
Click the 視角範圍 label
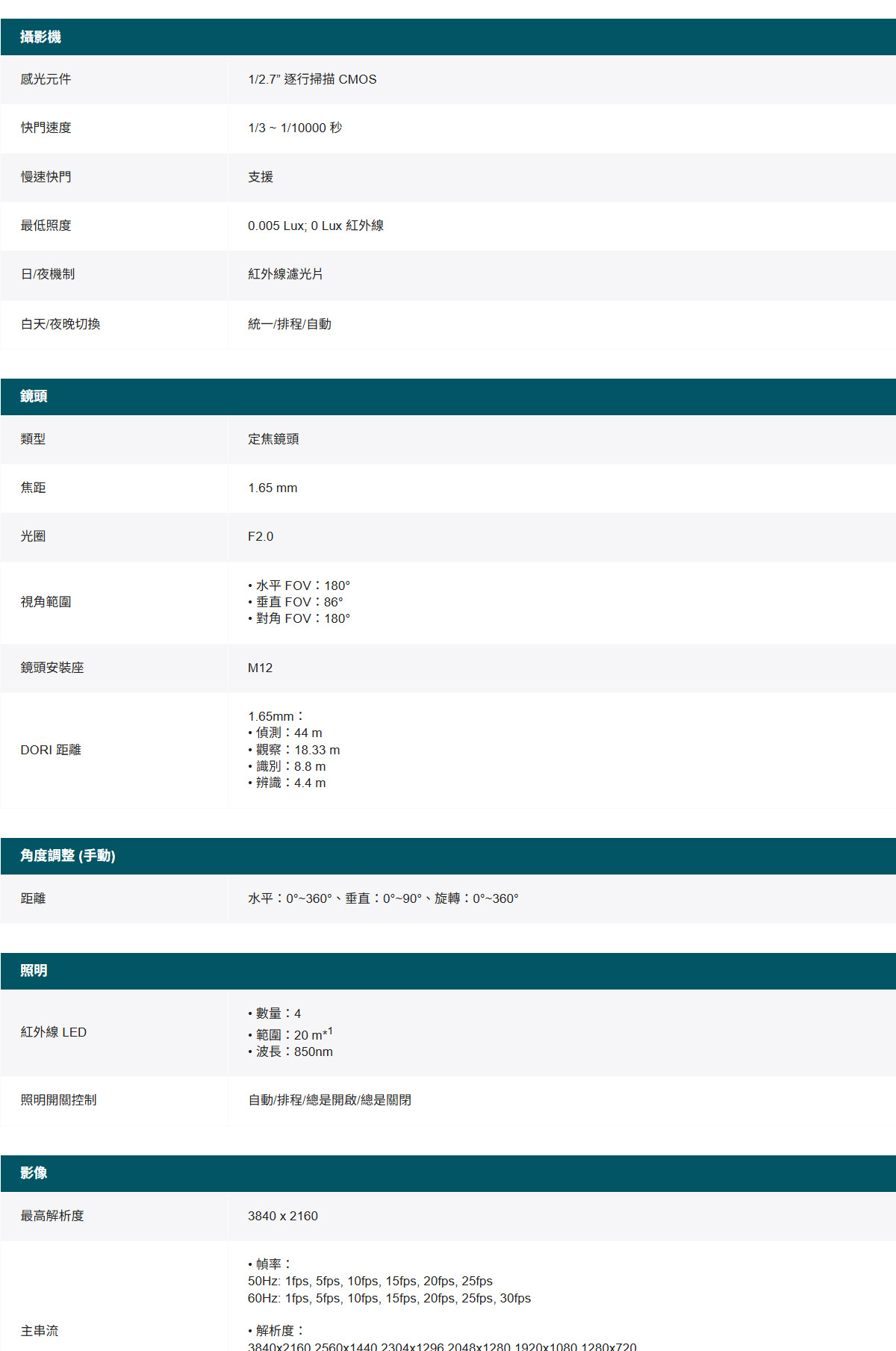(x=46, y=602)
